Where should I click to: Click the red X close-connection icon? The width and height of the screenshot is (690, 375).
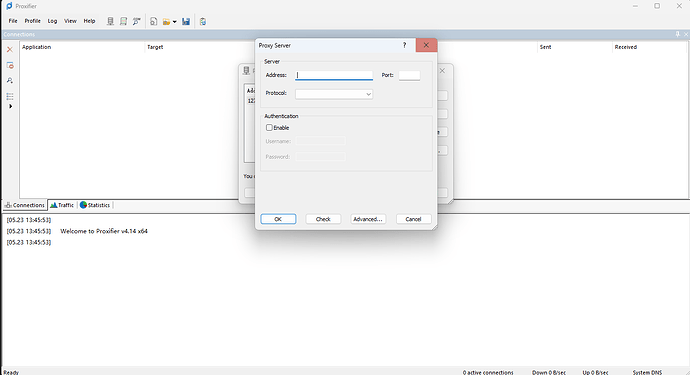(10, 50)
